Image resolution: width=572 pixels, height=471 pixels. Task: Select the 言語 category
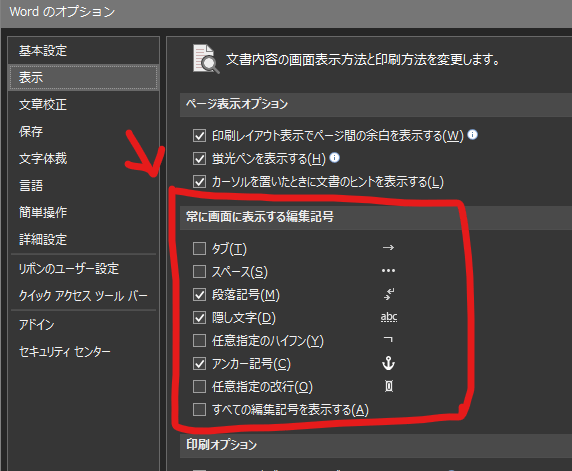[x=83, y=185]
